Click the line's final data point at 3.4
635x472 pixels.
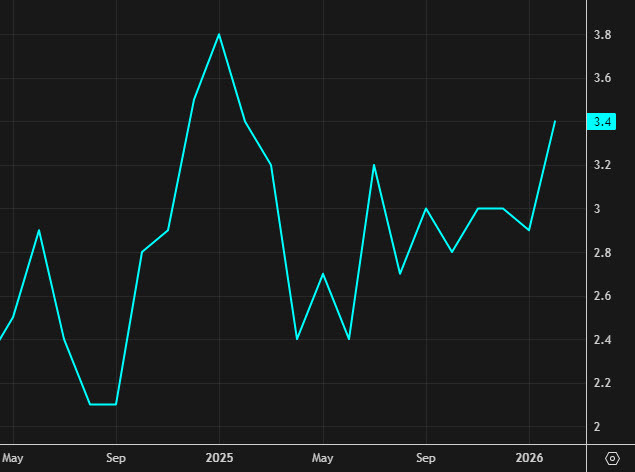point(555,121)
